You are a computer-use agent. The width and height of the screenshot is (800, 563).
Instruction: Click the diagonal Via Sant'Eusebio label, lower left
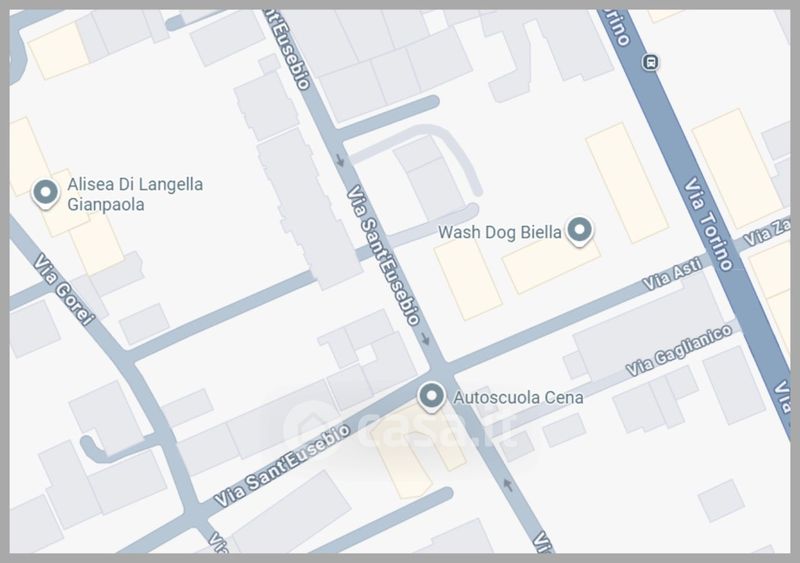point(282,465)
